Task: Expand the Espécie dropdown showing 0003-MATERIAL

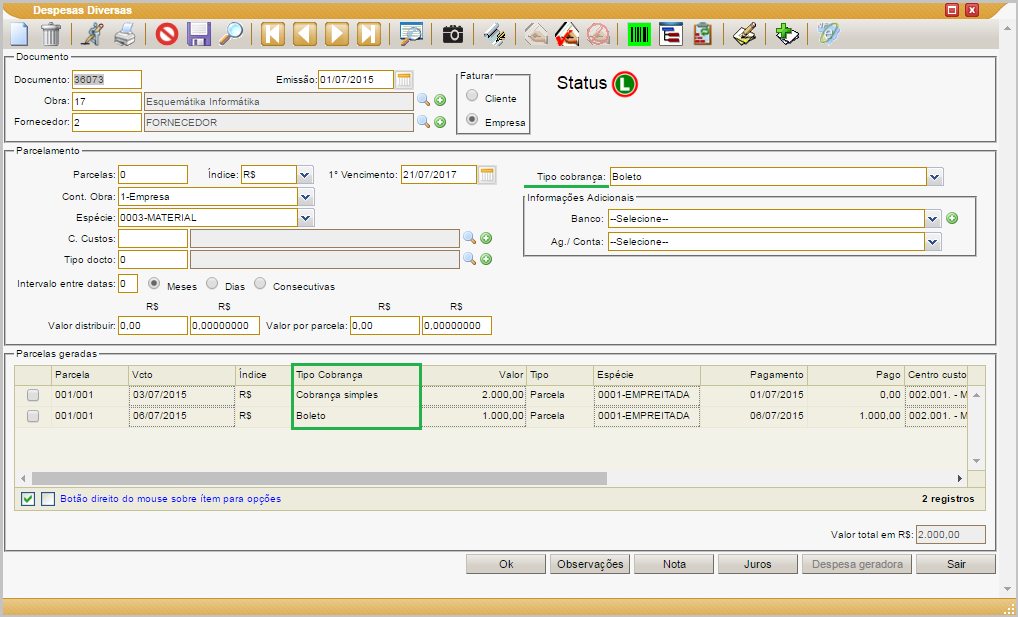Action: tap(306, 218)
